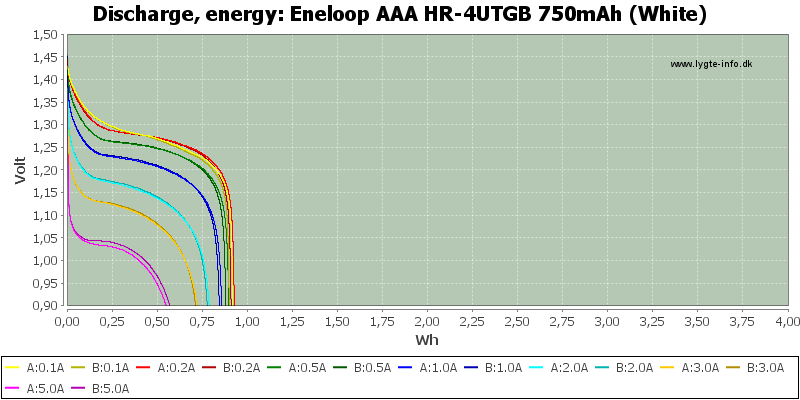Click the A:5.0A magenta legend swatch

coord(14,388)
